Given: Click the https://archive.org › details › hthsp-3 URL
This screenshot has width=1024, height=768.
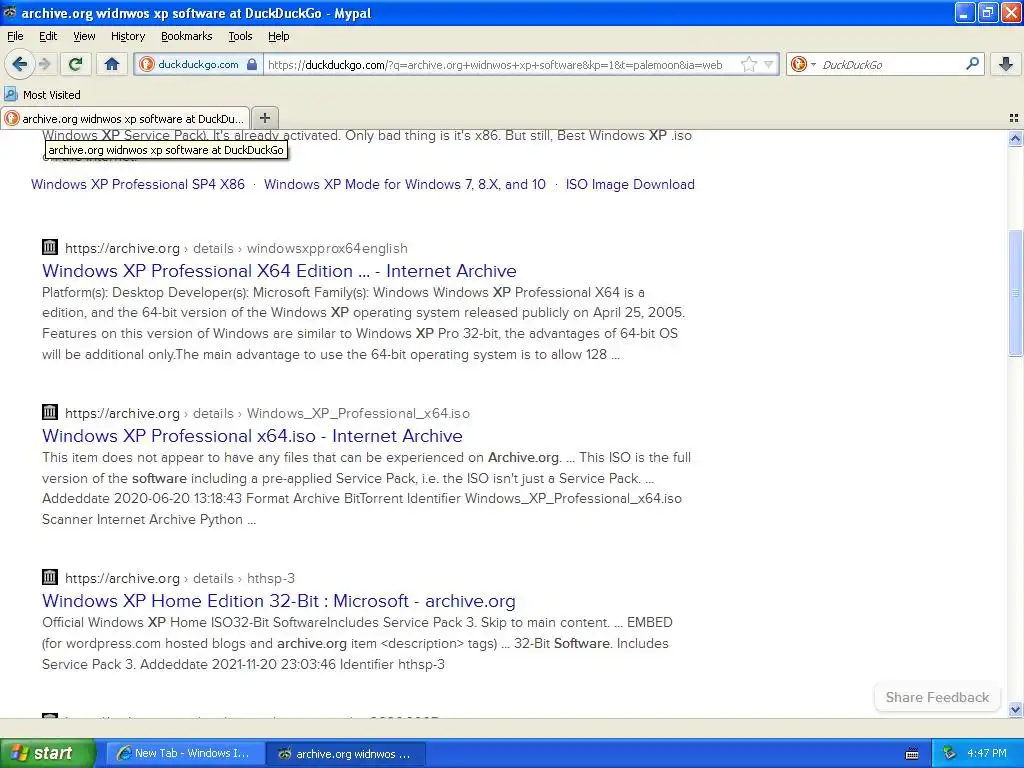Looking at the screenshot, I should [180, 579].
